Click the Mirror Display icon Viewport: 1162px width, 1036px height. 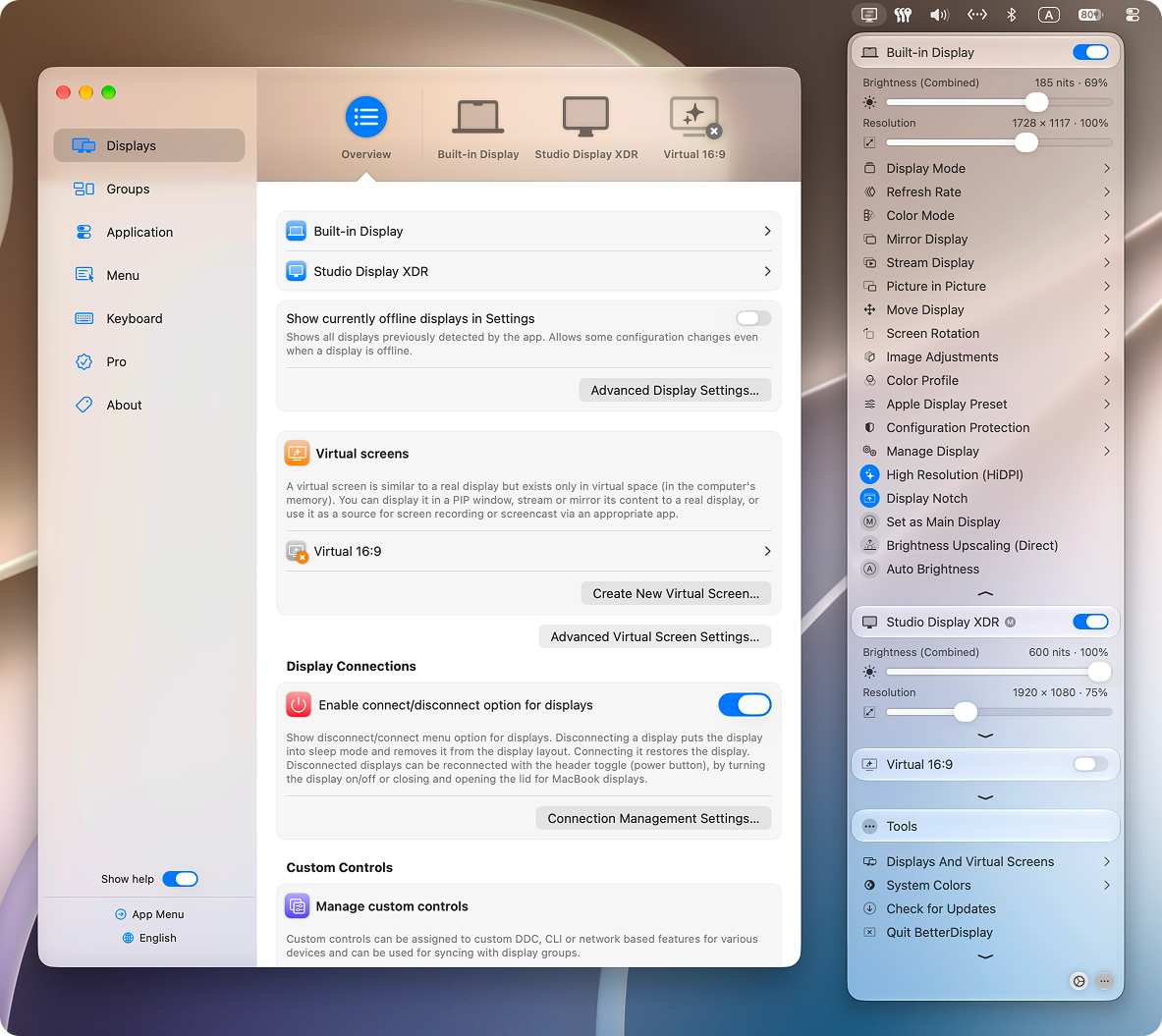coord(869,240)
